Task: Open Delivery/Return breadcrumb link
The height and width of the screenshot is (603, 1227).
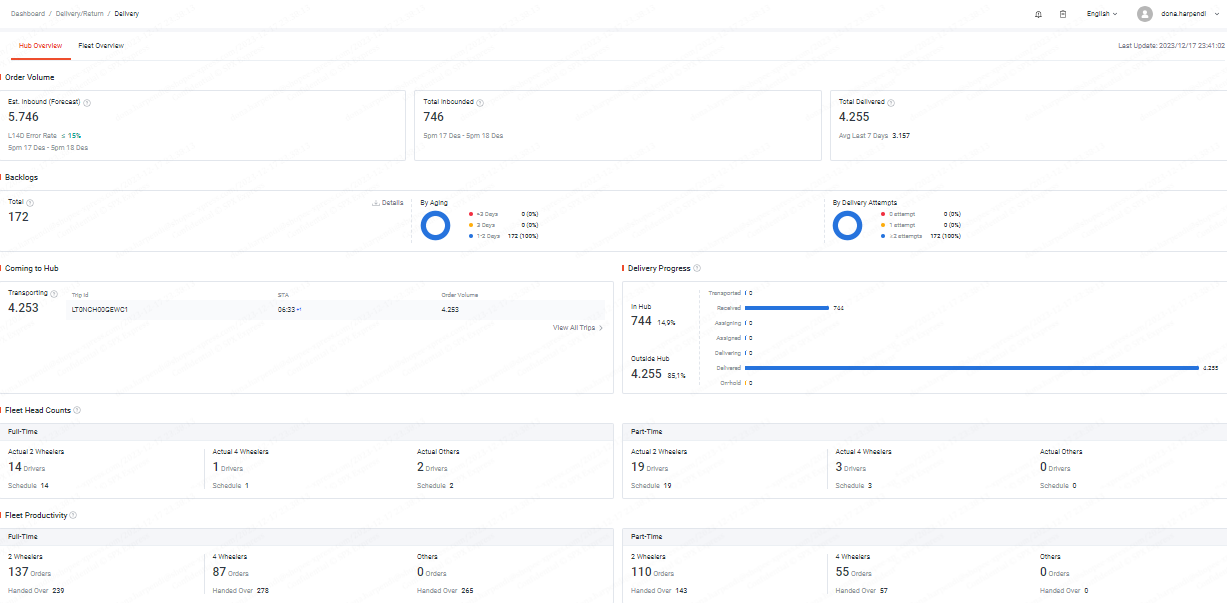Action: (x=80, y=14)
